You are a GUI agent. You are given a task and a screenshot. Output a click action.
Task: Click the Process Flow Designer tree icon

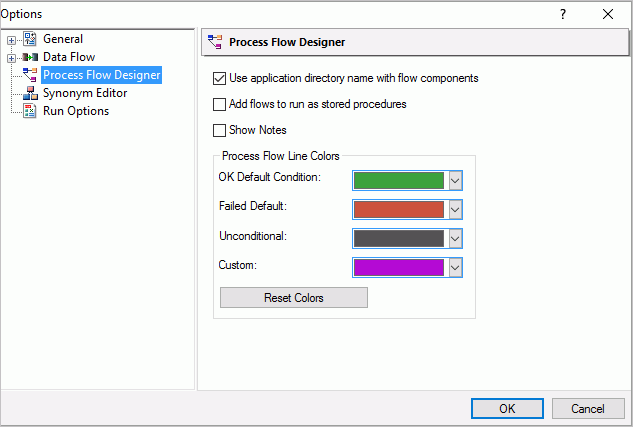30,75
